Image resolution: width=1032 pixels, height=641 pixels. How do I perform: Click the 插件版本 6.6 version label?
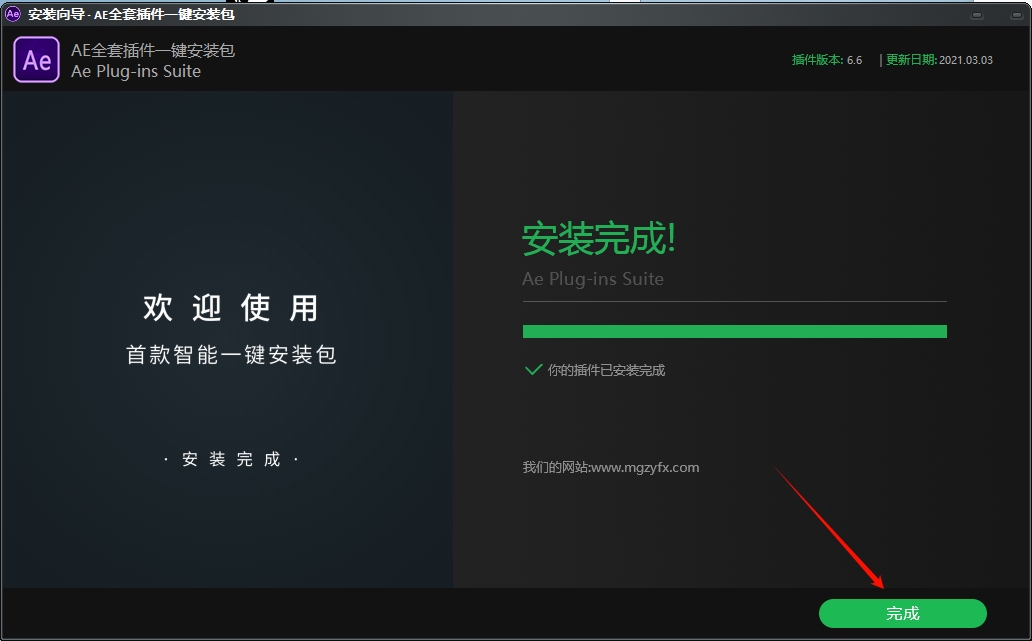(x=826, y=60)
